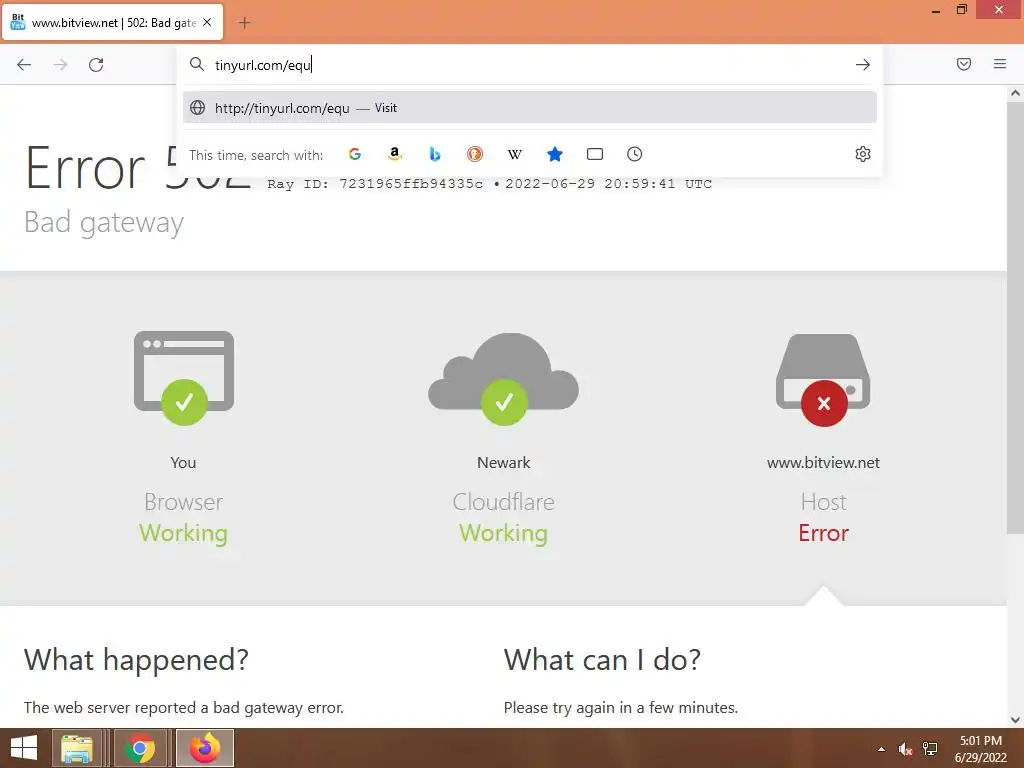Screen dimensions: 1024x768
Task: Click the "Bad gateway" subtitle
Action: click(x=104, y=223)
